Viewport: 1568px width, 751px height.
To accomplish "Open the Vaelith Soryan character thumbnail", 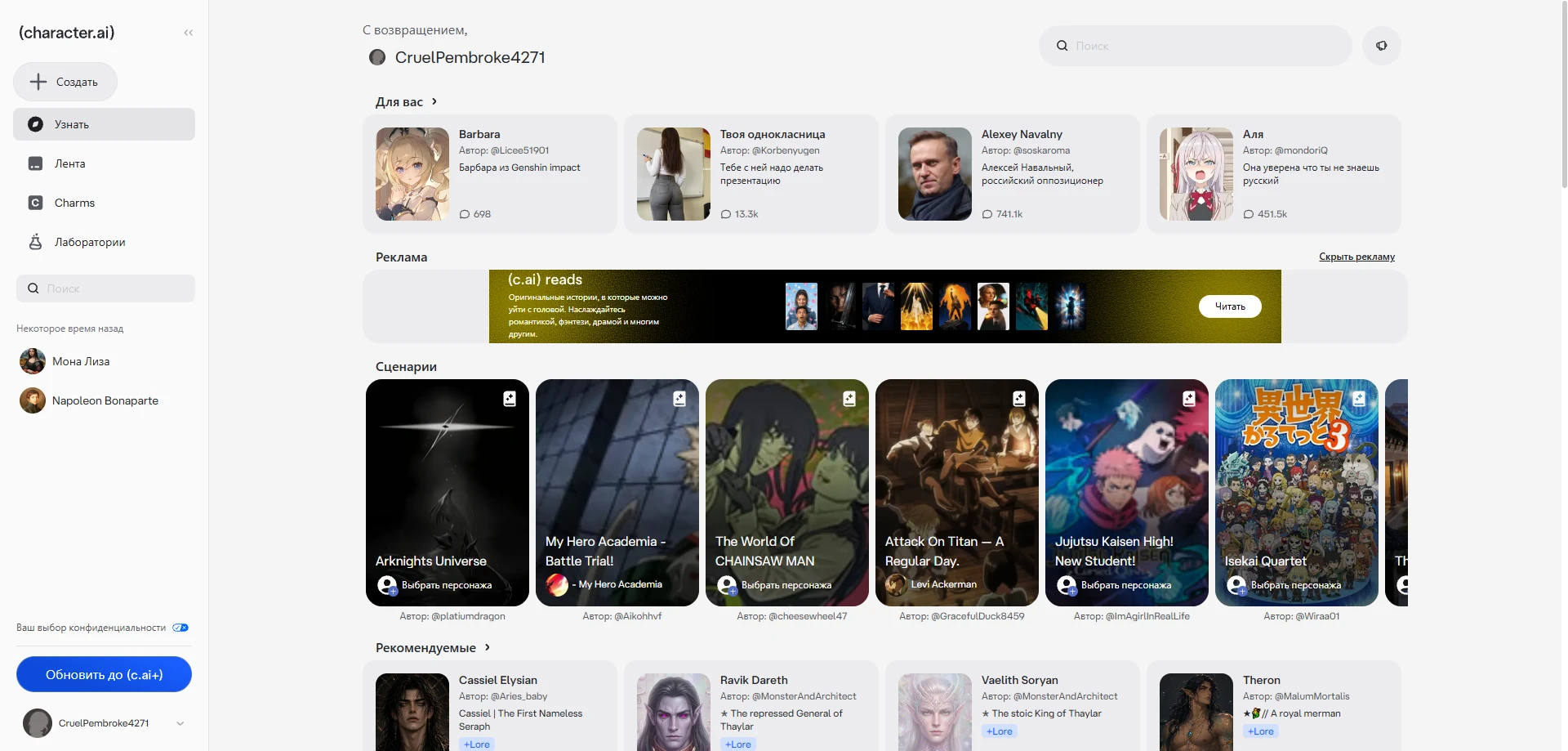I will [x=935, y=712].
